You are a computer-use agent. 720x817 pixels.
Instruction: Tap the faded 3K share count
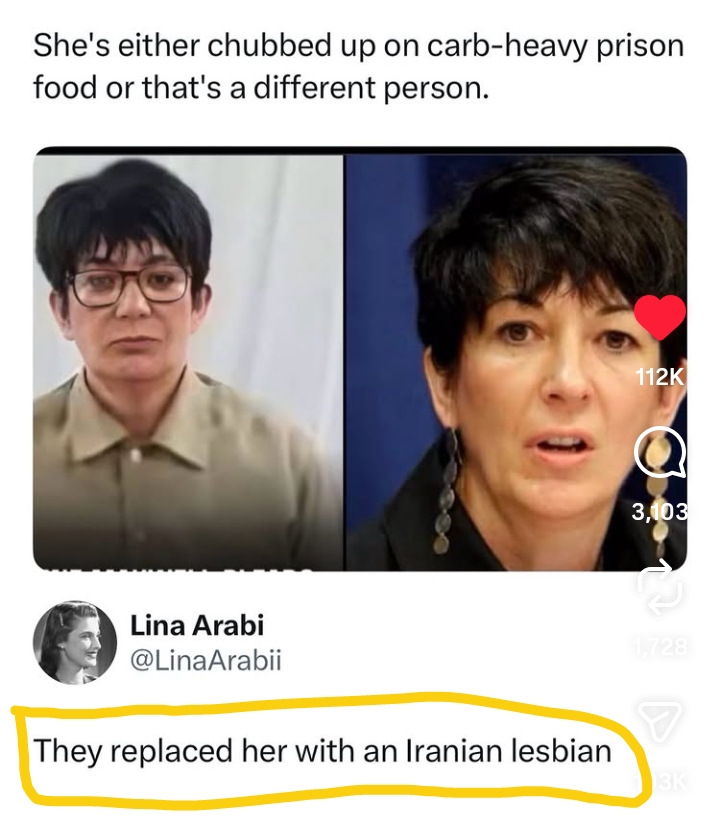[663, 782]
